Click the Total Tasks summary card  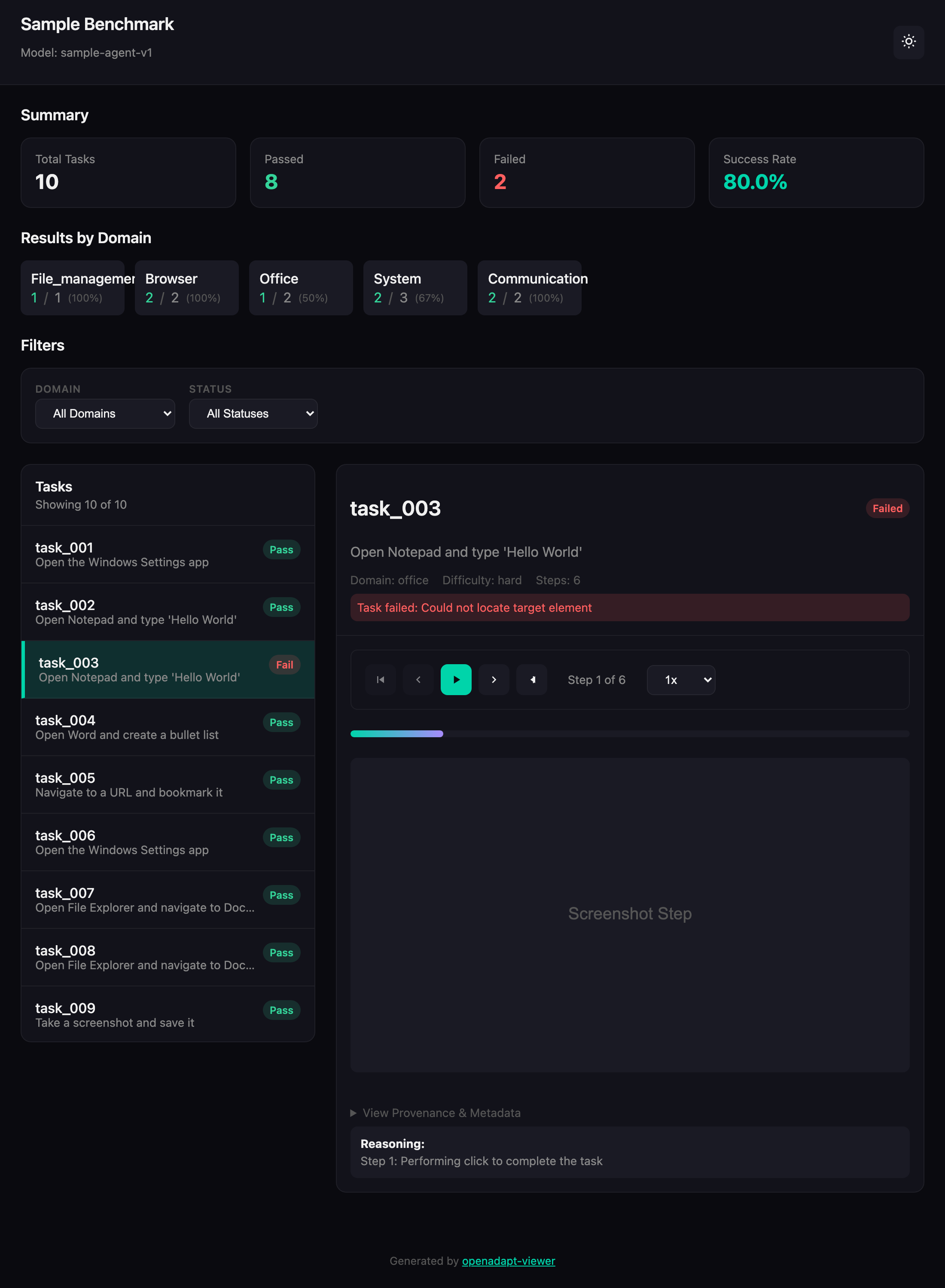tap(128, 173)
